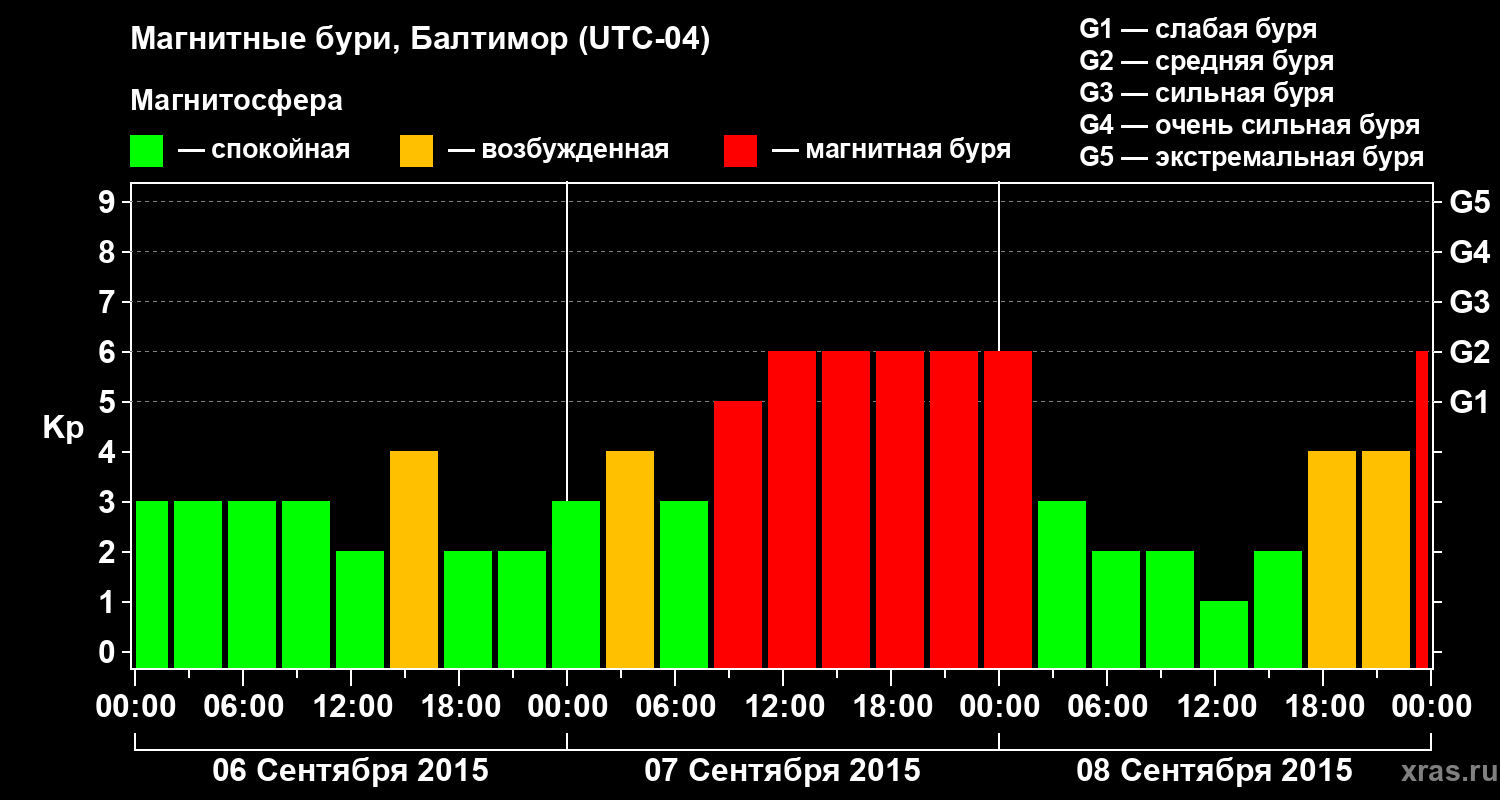The image size is (1500, 800).
Task: Click the 'Kp' axis title
Action: coord(63,428)
